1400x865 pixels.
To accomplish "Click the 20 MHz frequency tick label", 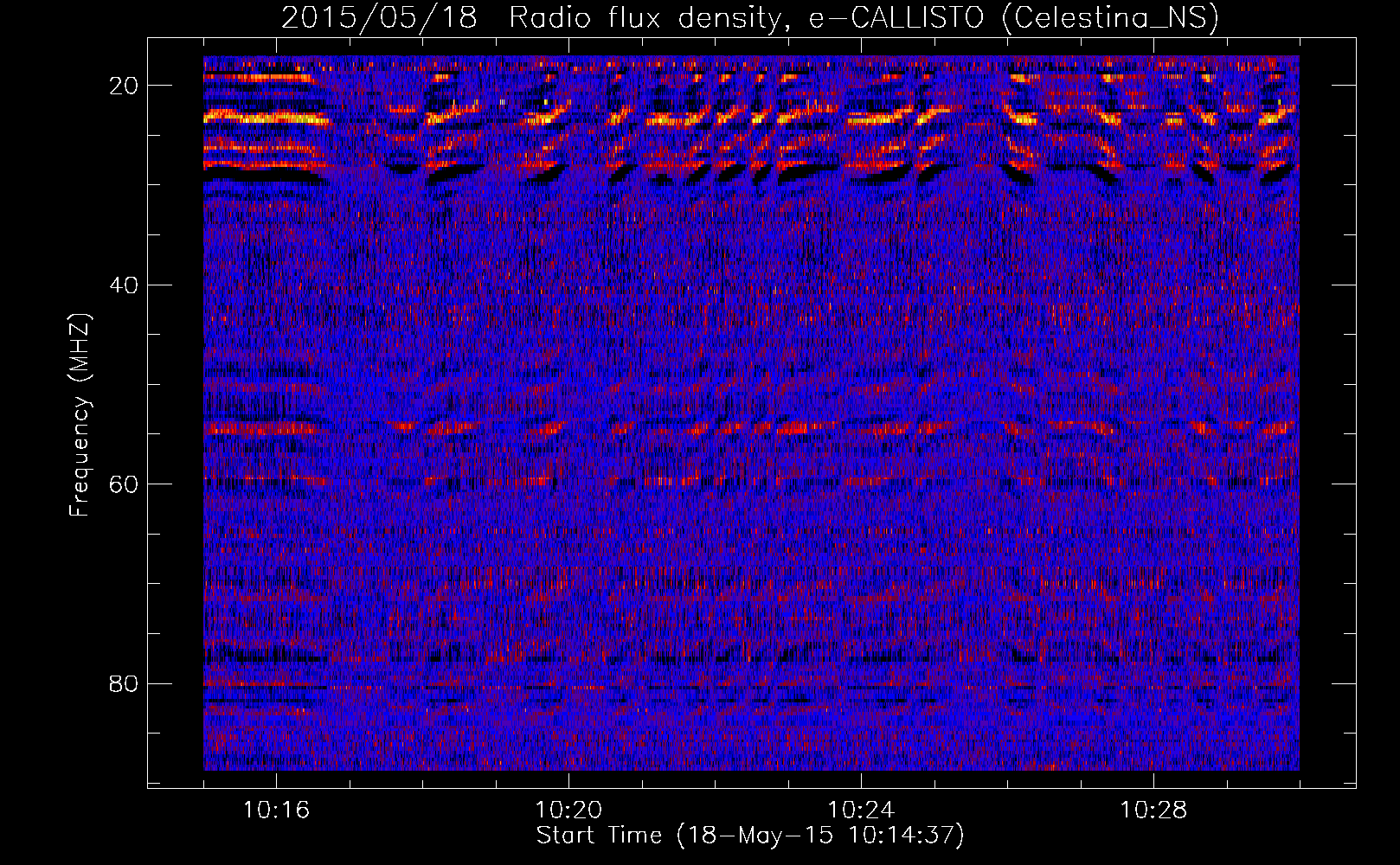I will tap(124, 86).
